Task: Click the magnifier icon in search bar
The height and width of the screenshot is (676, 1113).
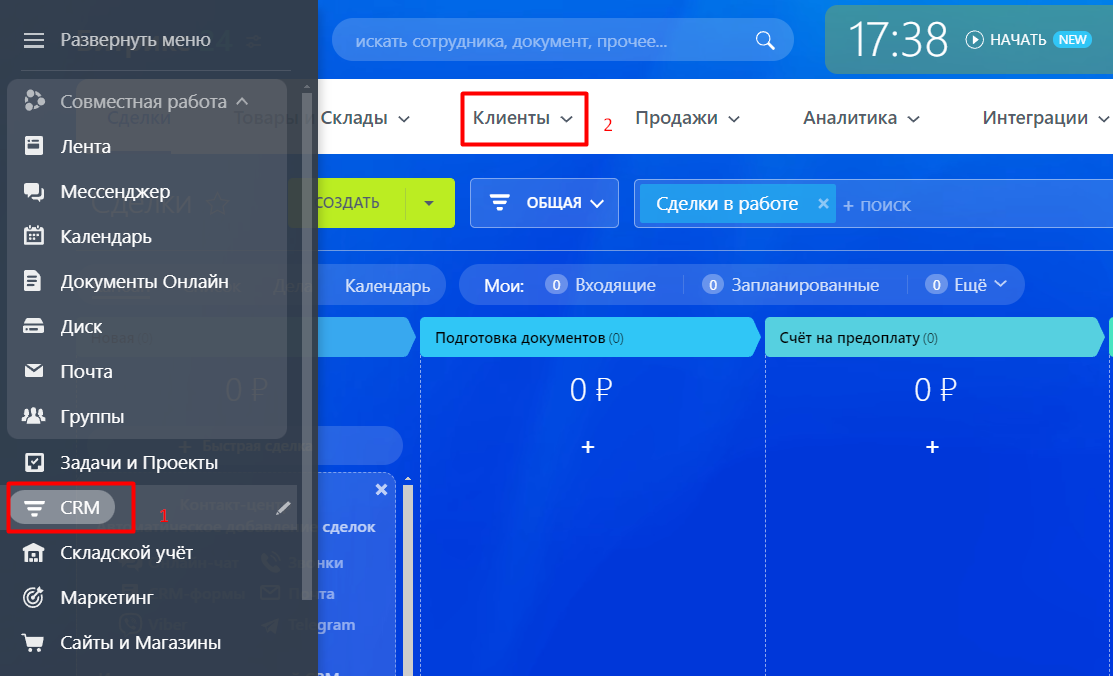Action: point(765,41)
